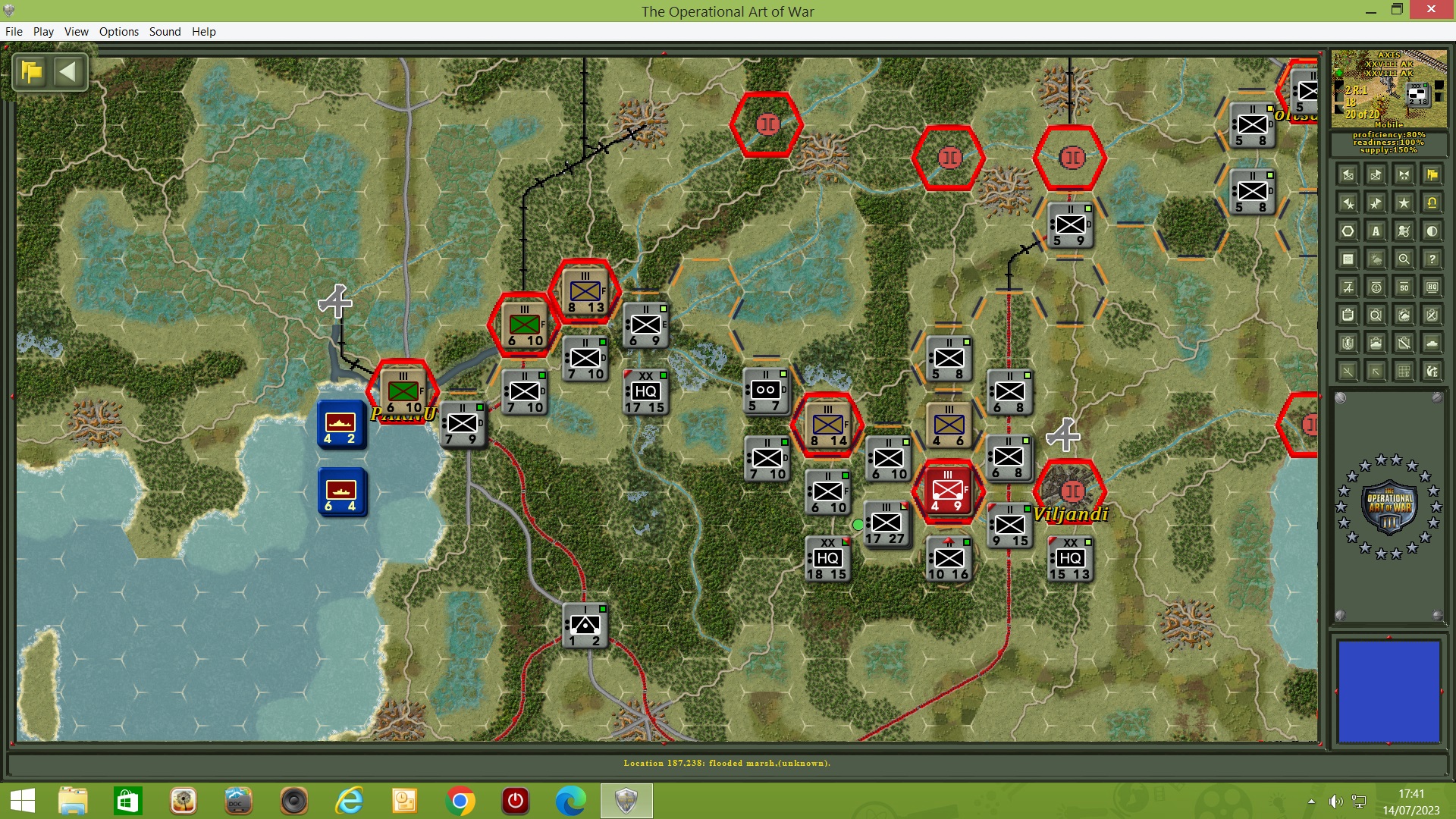Toggle the hexagon grid overlay icon
Viewport: 1456px width, 819px height.
click(1346, 231)
